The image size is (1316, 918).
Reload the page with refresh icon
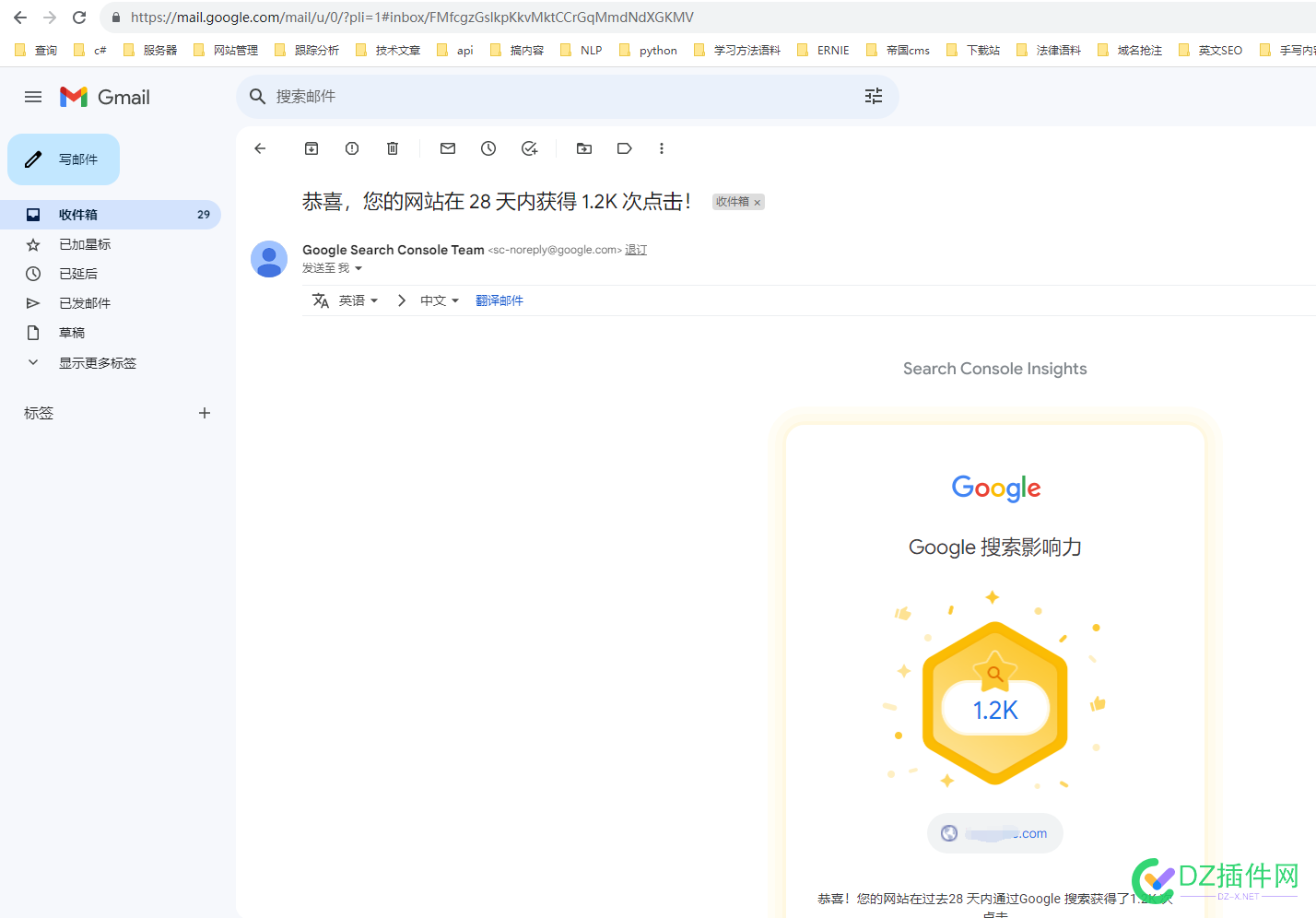click(x=79, y=18)
